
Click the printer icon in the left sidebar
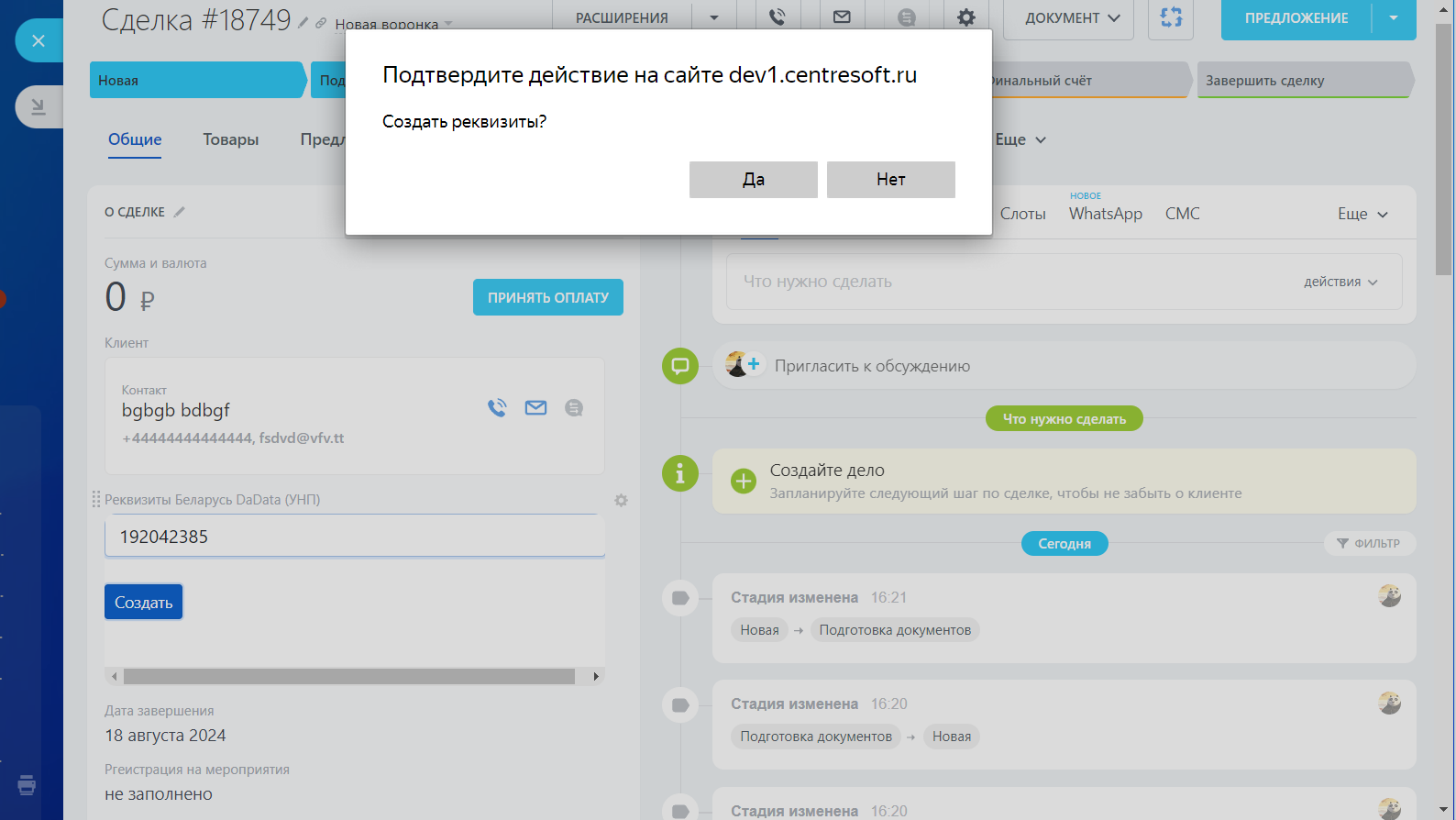pos(27,785)
